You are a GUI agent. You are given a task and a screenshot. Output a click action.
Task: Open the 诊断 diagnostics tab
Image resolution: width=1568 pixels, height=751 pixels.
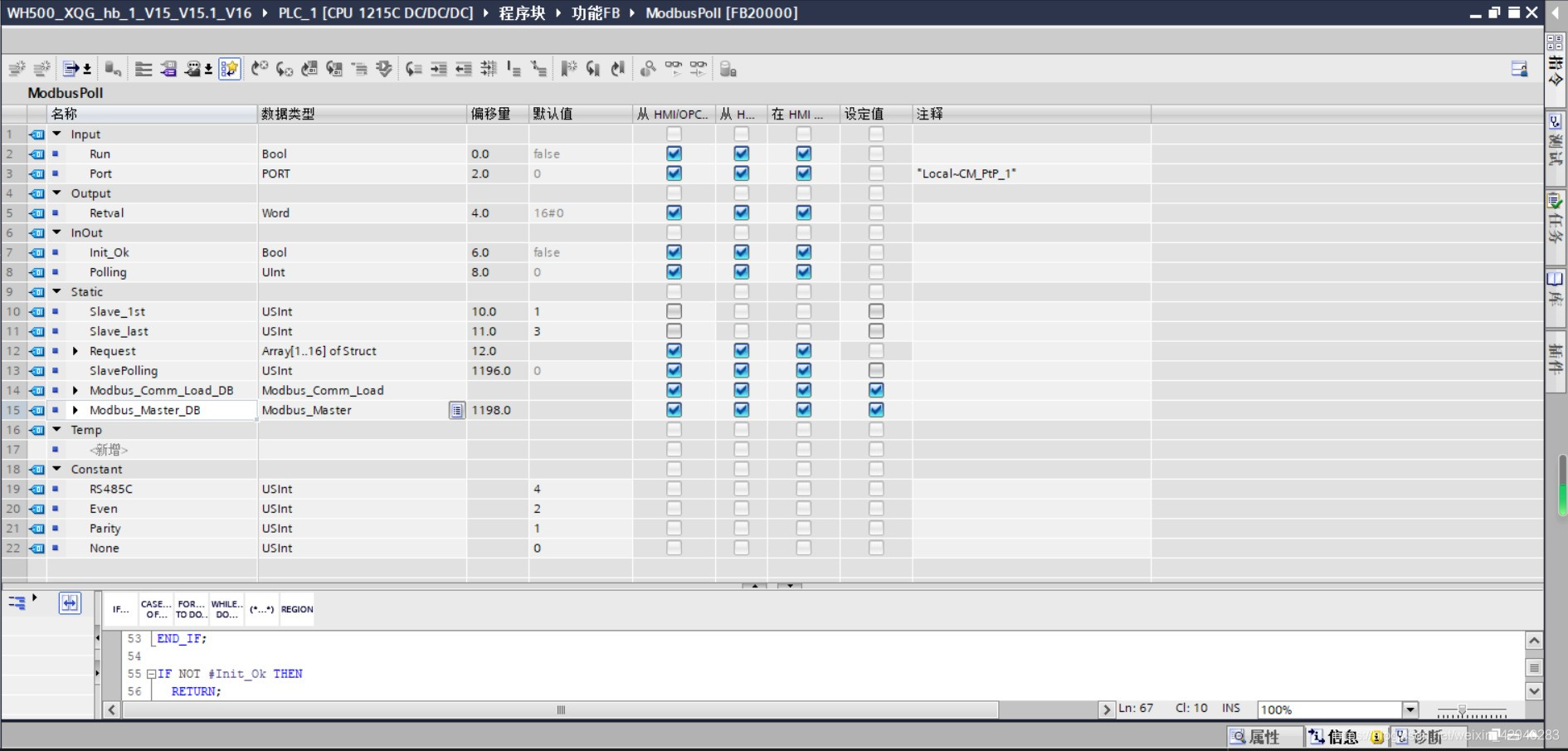point(1427,737)
